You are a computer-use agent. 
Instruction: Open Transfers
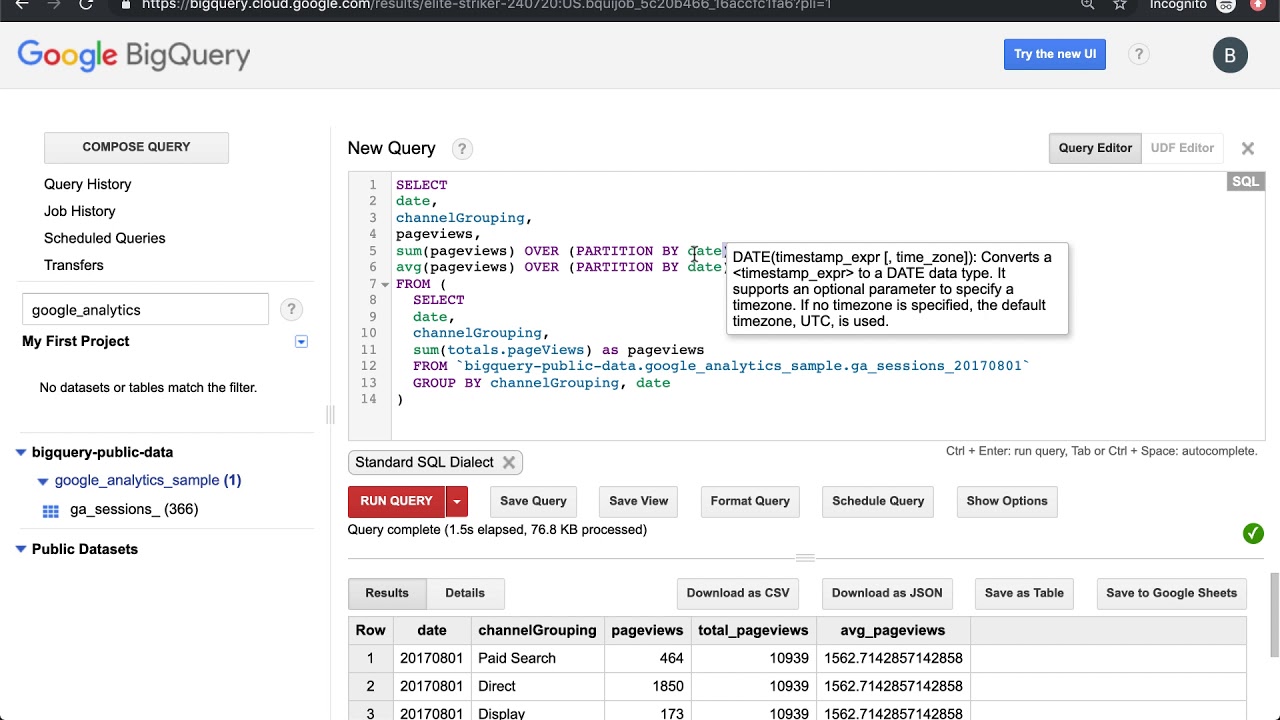pyautogui.click(x=74, y=265)
